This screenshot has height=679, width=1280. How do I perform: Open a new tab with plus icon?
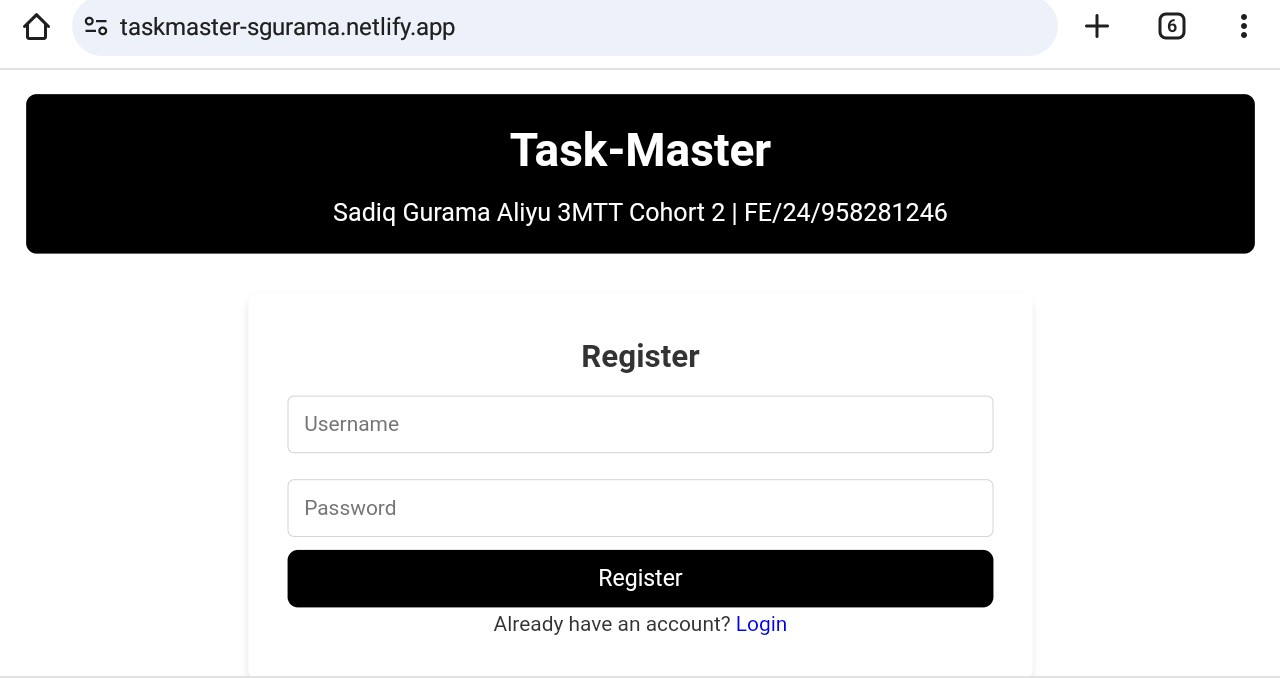coord(1097,27)
